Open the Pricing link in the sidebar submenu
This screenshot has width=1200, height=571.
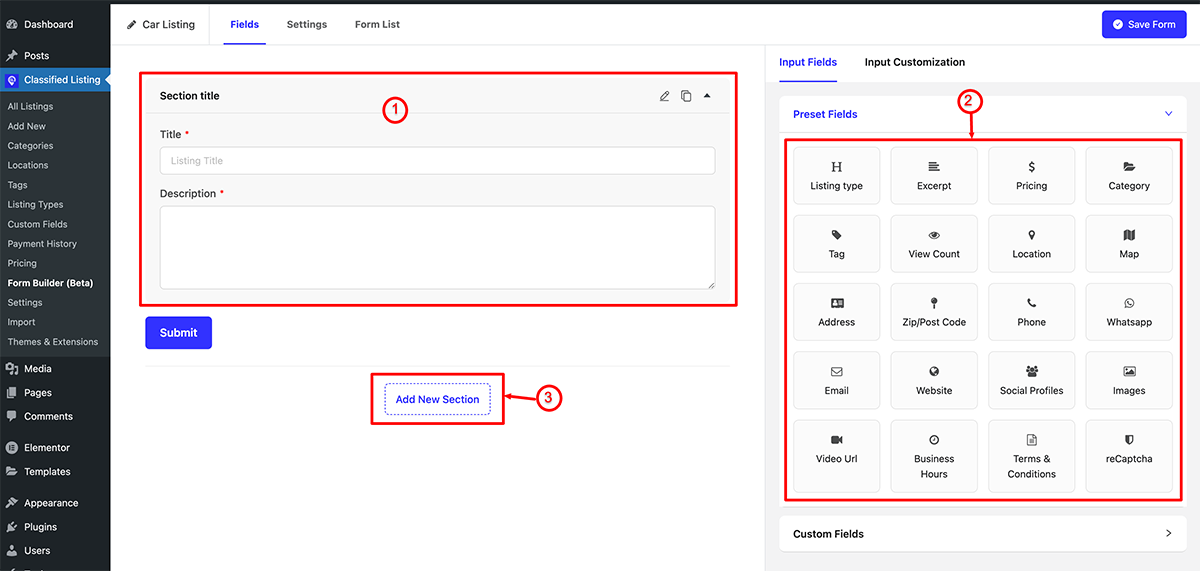click(x=22, y=263)
